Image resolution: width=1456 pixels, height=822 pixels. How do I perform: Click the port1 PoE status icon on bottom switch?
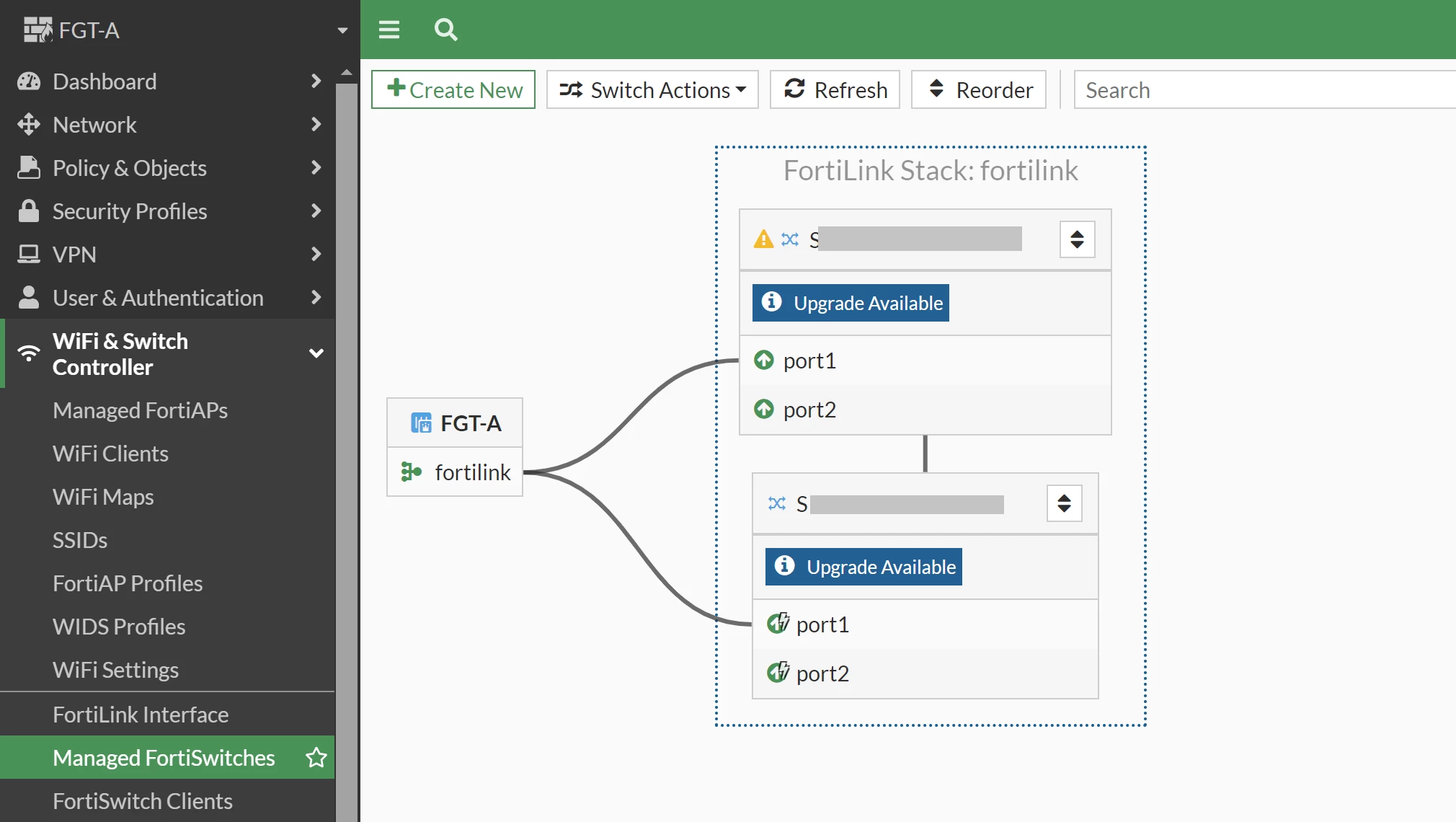coord(778,623)
